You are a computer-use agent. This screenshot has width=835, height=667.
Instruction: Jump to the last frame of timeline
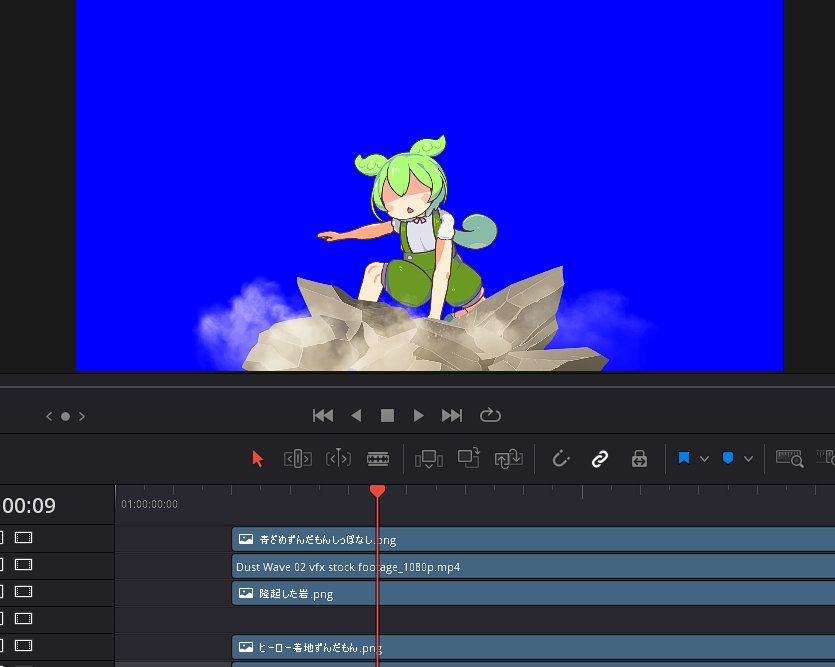coord(452,415)
